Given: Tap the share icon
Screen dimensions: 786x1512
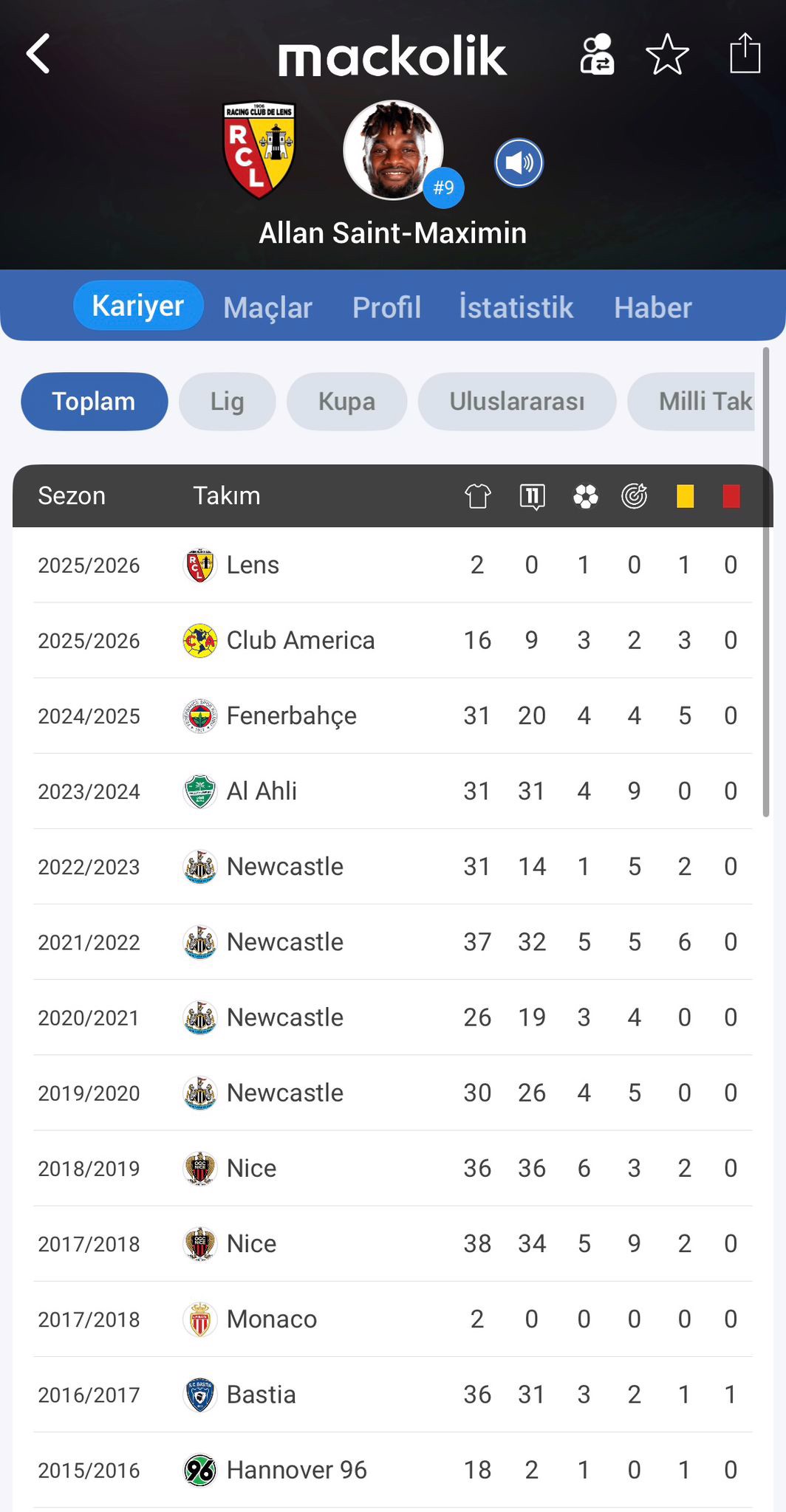Looking at the screenshot, I should coord(745,54).
